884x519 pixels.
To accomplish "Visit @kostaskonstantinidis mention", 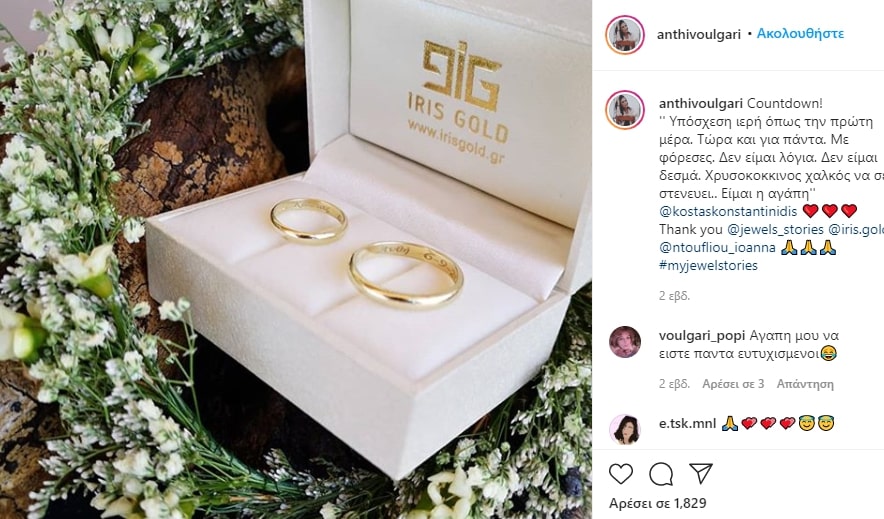I will pyautogui.click(x=728, y=211).
